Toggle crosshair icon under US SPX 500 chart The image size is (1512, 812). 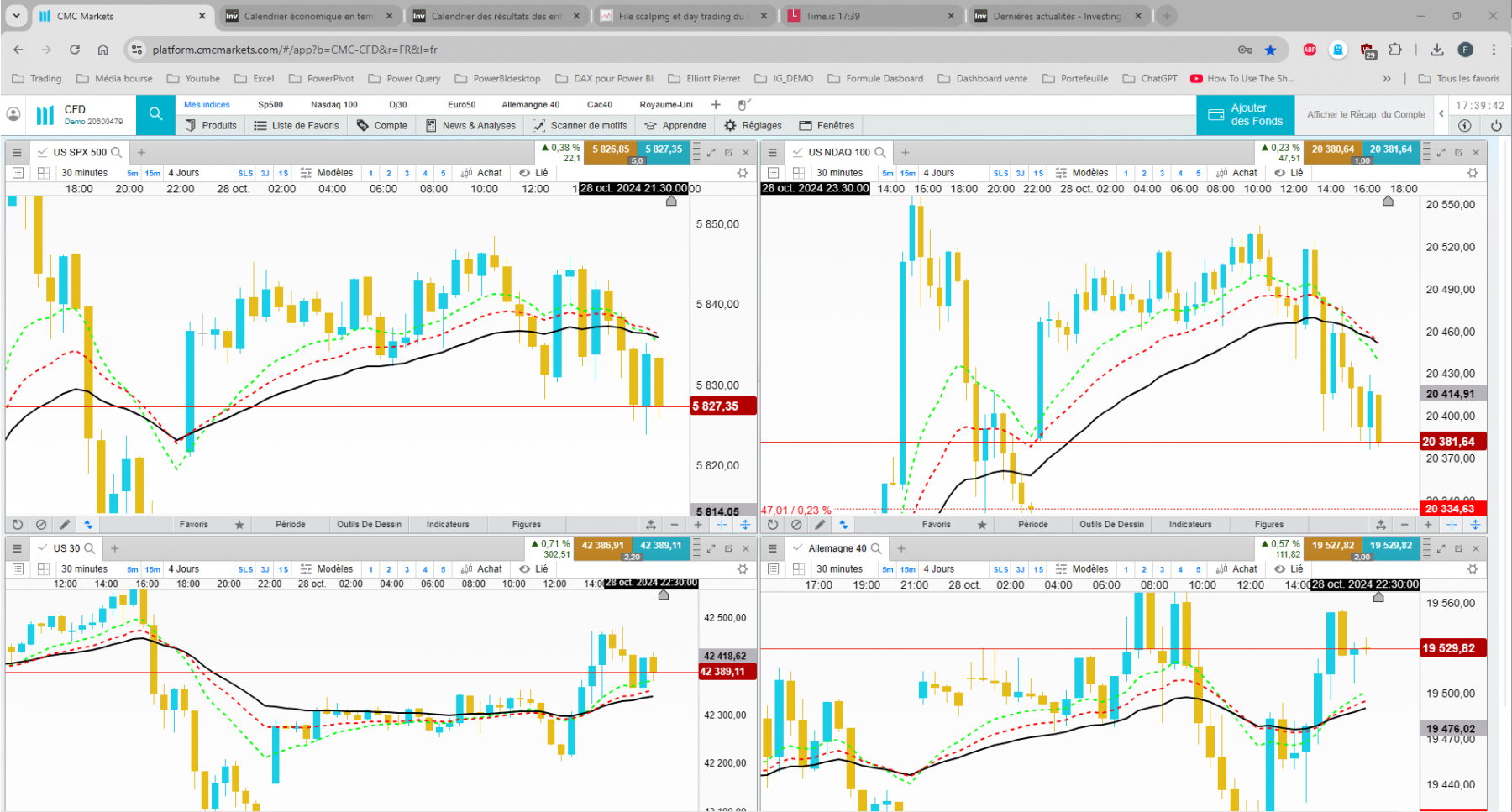[x=722, y=525]
